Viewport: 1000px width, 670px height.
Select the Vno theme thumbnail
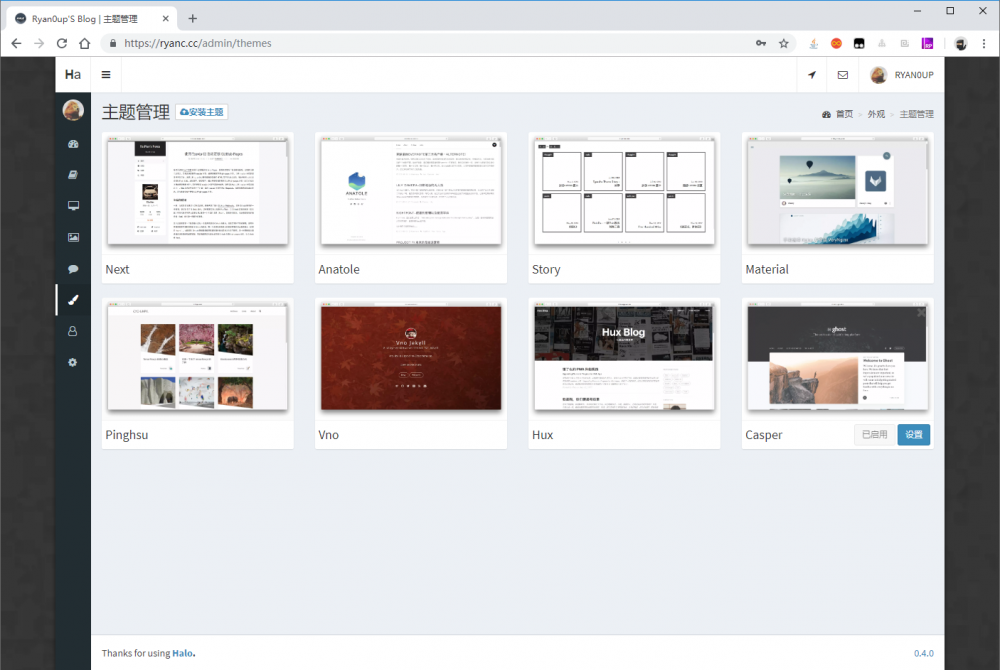411,357
